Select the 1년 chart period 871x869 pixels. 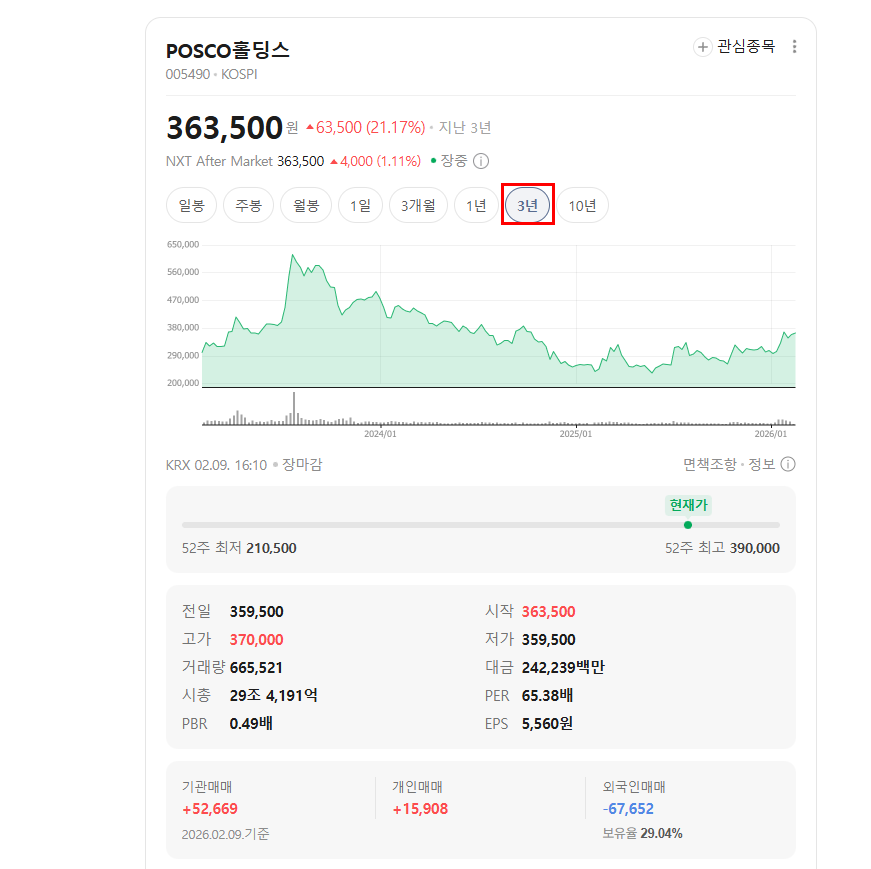pyautogui.click(x=476, y=206)
